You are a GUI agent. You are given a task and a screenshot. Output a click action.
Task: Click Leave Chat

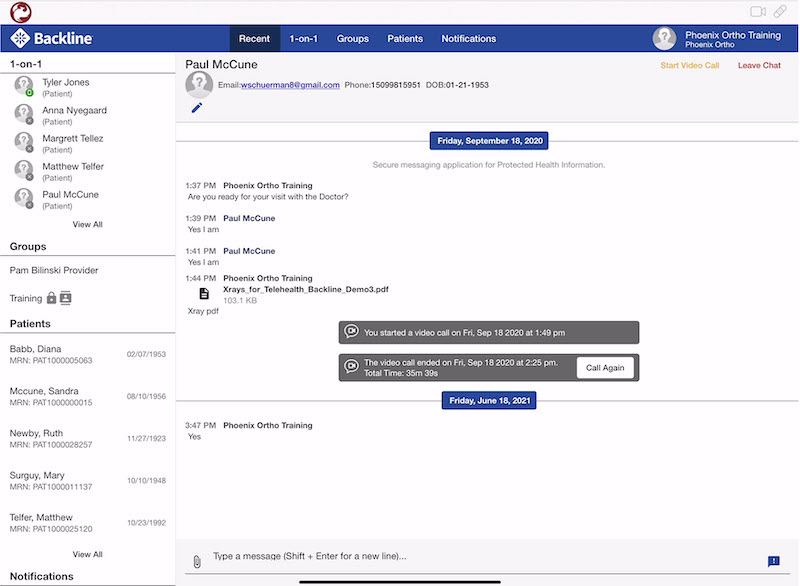tap(759, 65)
